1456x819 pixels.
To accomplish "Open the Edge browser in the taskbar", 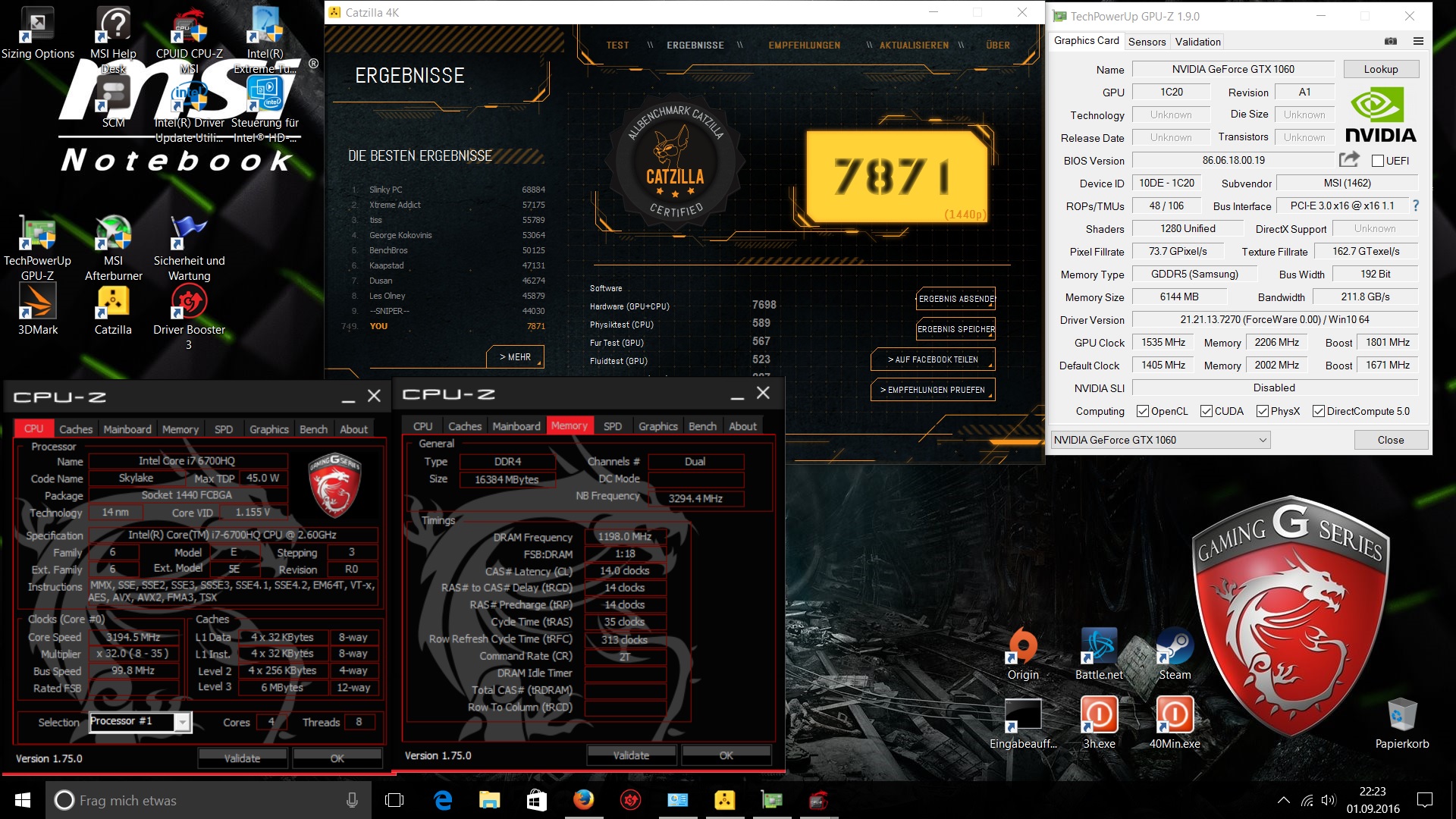I will (x=443, y=800).
